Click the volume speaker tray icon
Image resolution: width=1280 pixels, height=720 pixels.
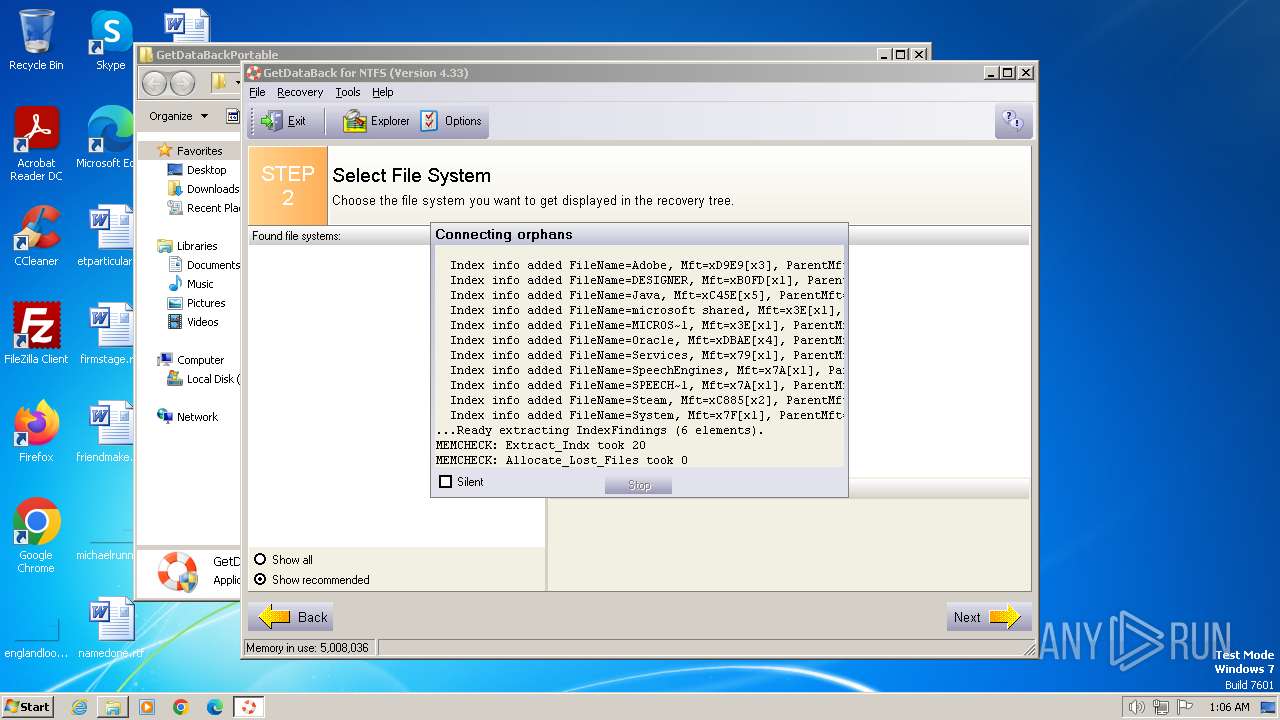1136,707
